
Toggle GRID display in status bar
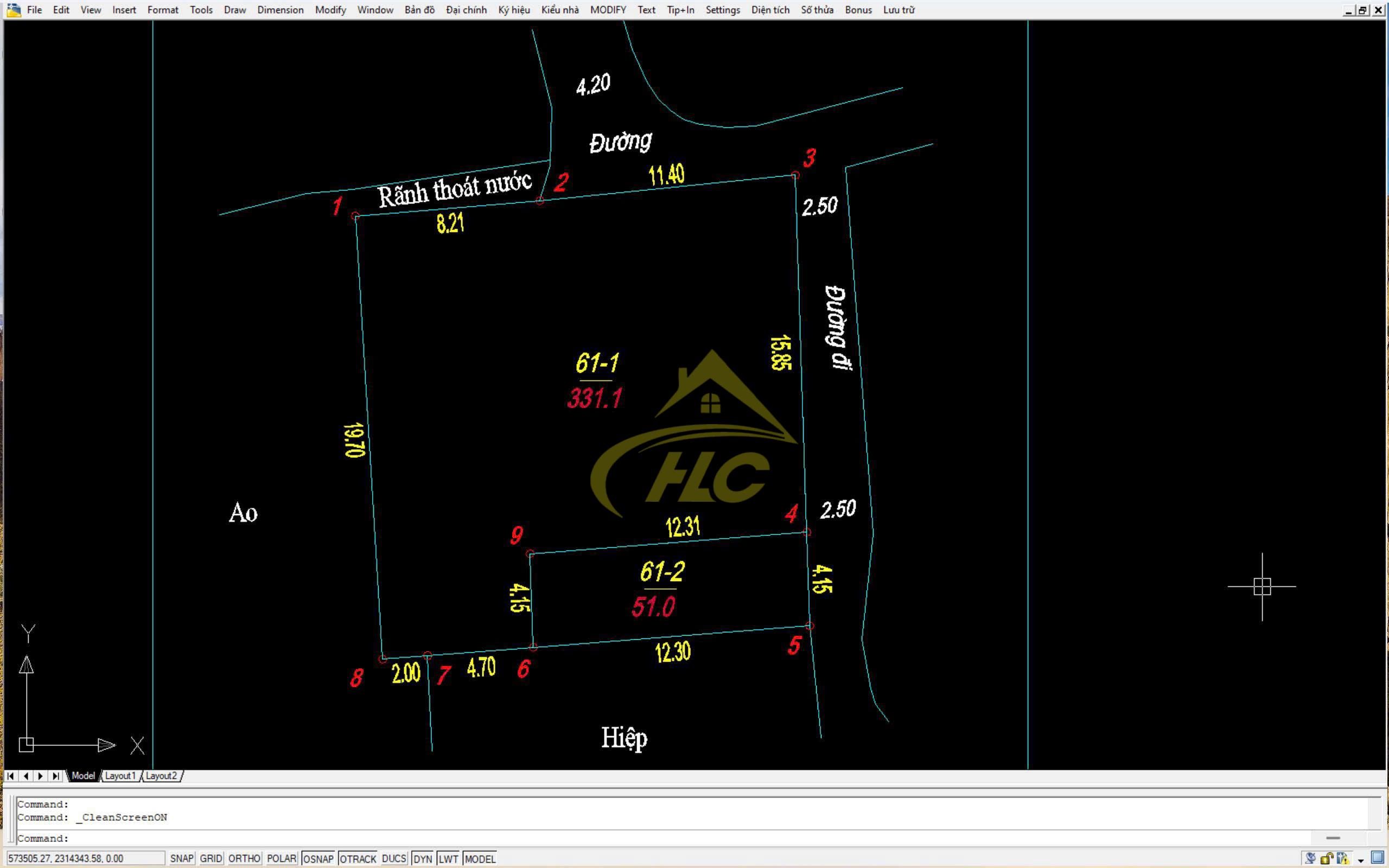211,858
